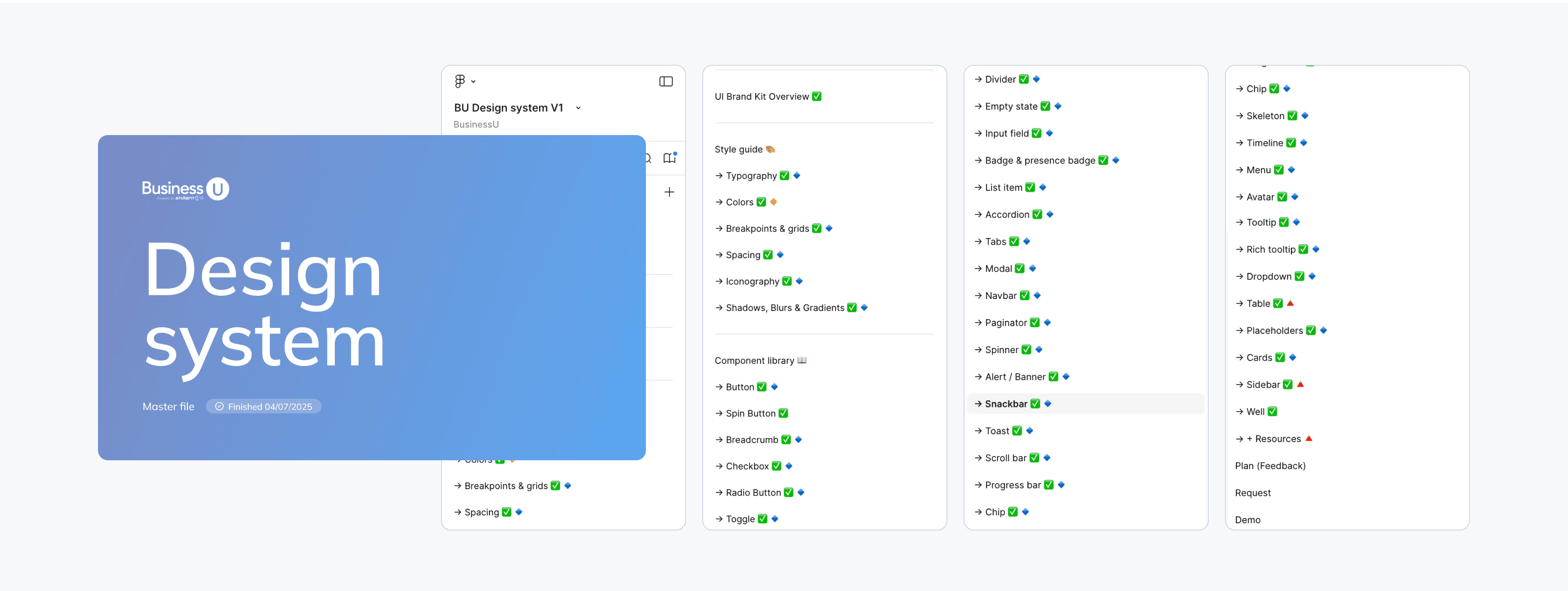
Task: Open the Avatar page
Action: 1267,197
